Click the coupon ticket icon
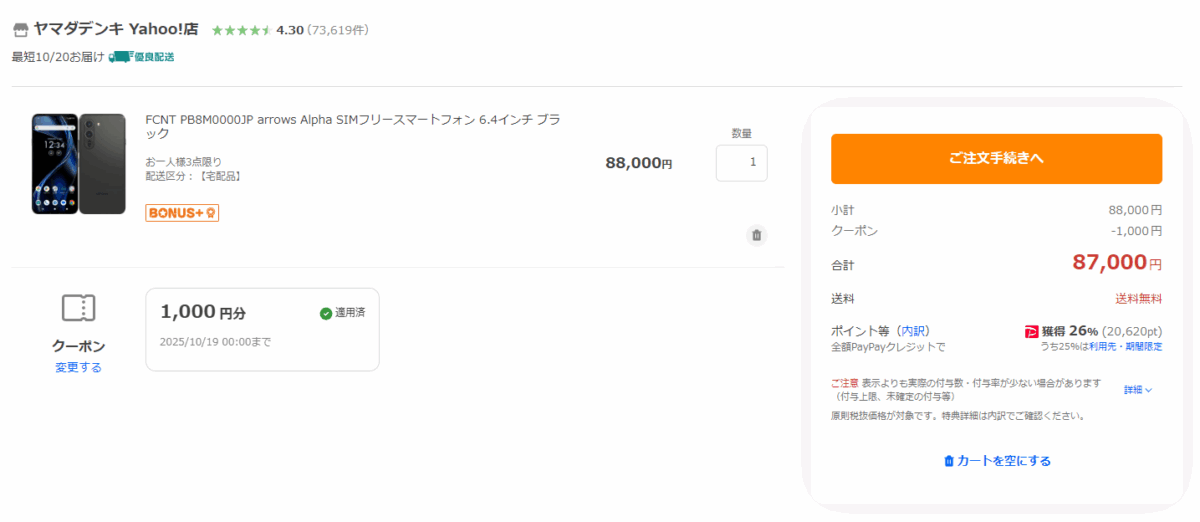This screenshot has width=1200, height=522. coord(78,308)
